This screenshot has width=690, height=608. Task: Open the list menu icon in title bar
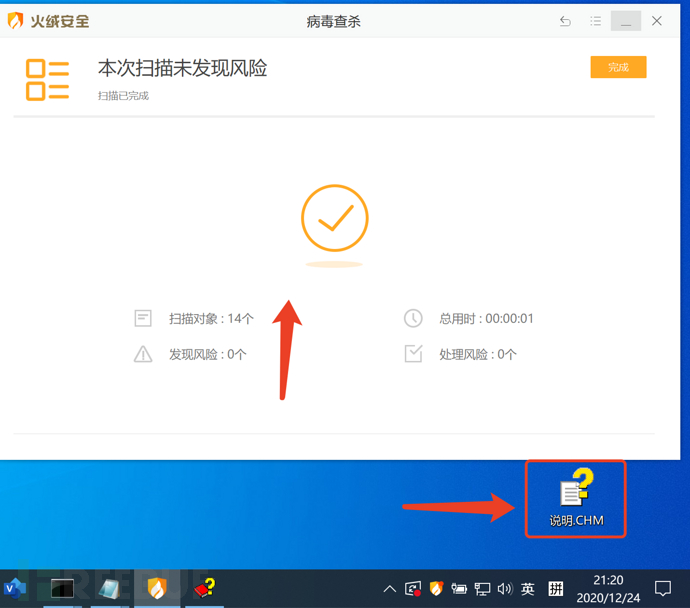[x=595, y=21]
